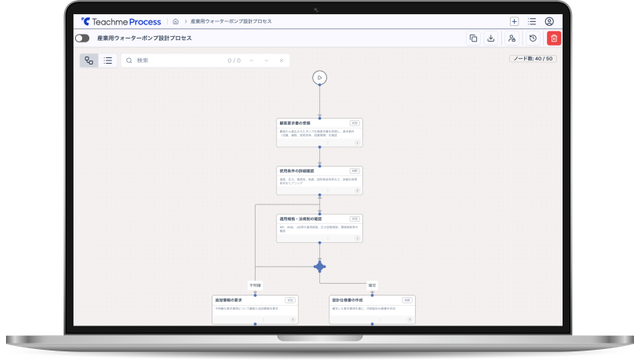640x360 pixels.
Task: Select the 顧客要求書の受領 node
Action: 320,133
